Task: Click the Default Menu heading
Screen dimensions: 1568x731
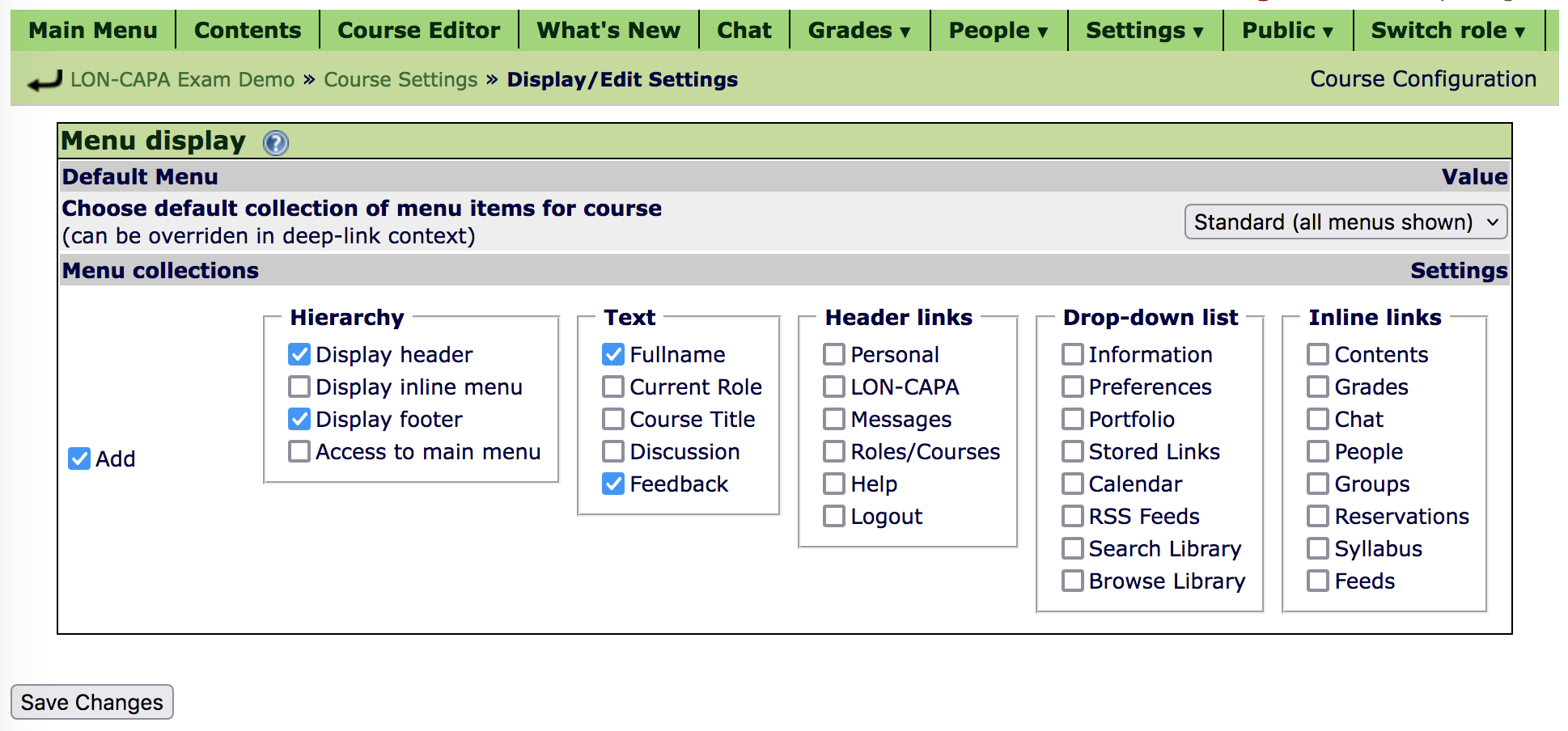Action: click(x=140, y=176)
